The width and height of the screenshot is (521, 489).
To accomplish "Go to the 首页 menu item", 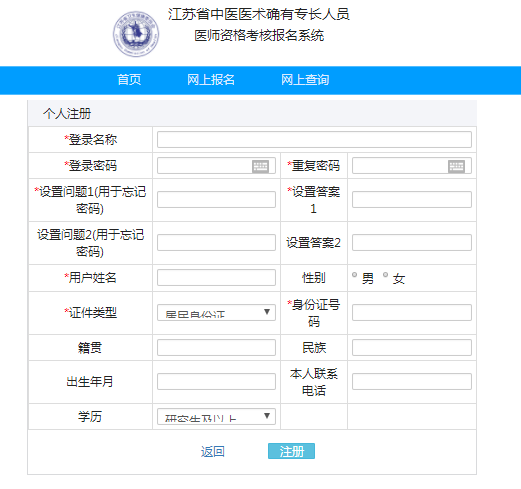I will pos(129,80).
